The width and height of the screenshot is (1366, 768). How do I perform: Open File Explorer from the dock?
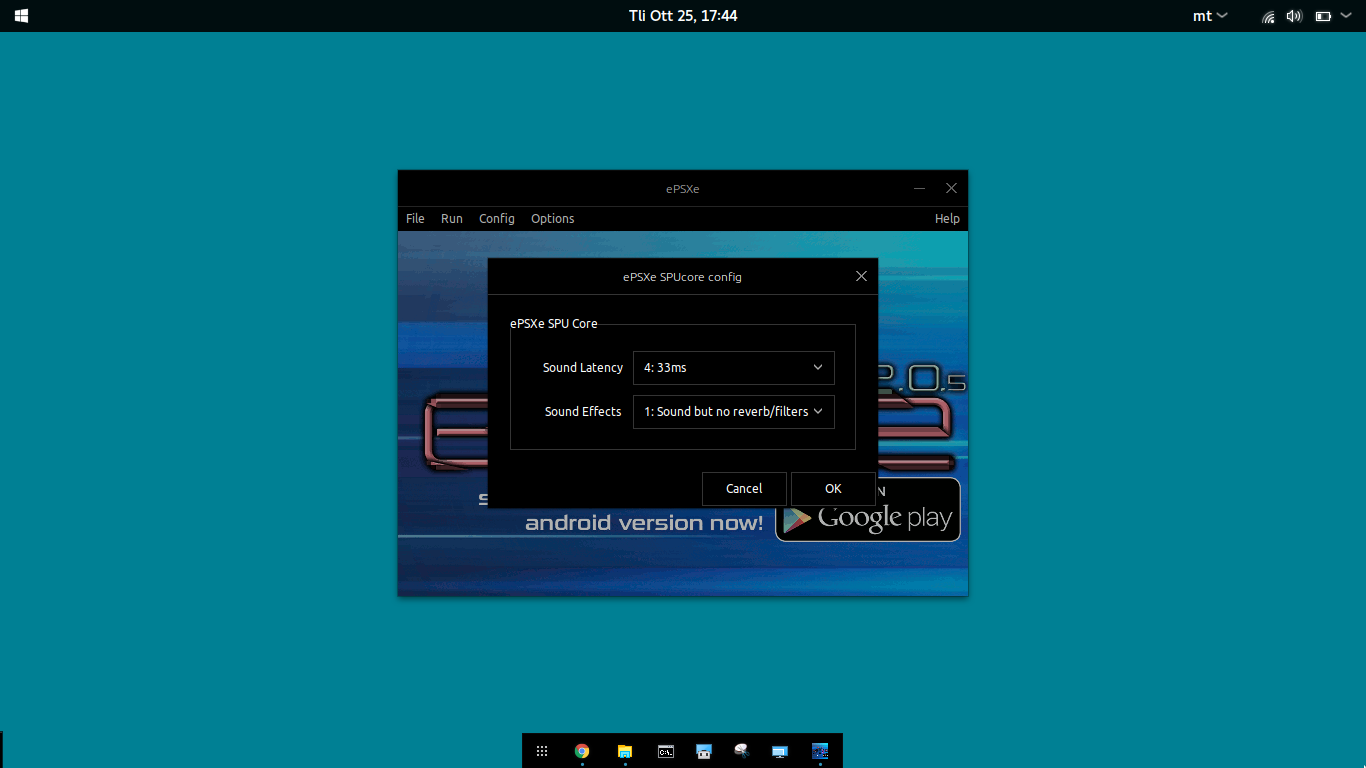coord(625,751)
